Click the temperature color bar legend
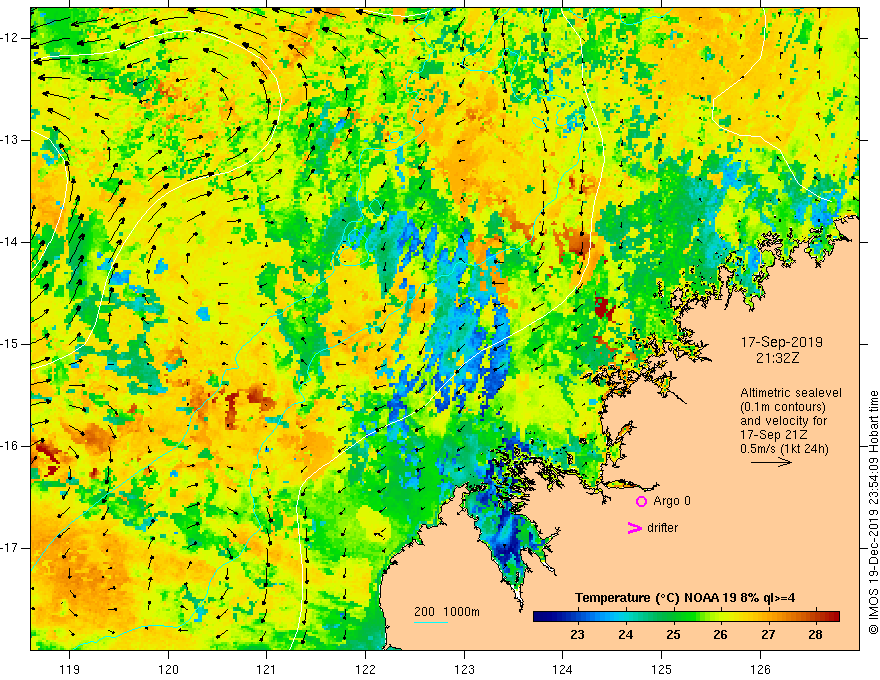This screenshot has height=680, width=880. pos(686,617)
